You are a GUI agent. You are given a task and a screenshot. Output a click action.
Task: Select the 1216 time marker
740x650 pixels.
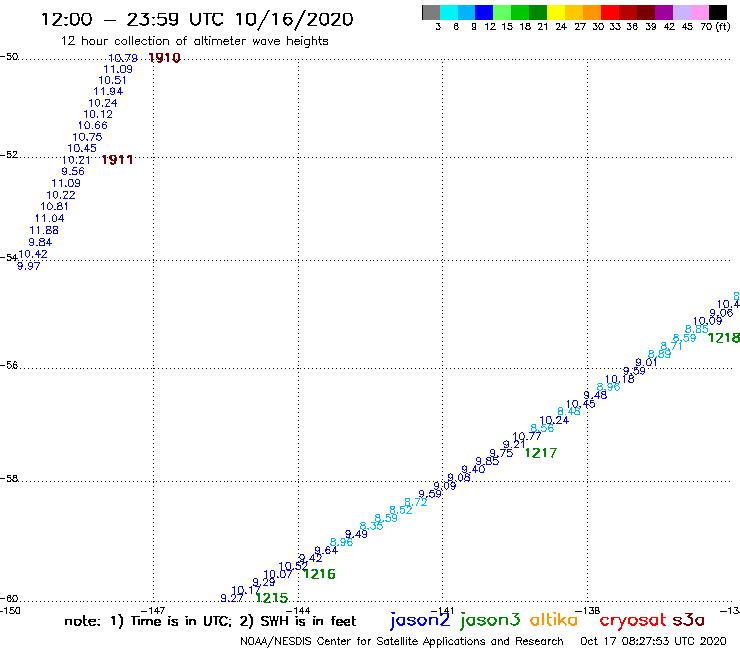319,574
